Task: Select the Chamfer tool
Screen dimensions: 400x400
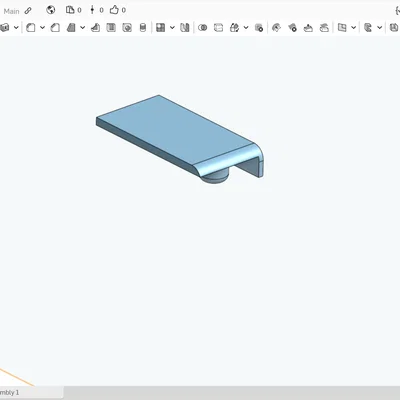Action: click(x=55, y=28)
